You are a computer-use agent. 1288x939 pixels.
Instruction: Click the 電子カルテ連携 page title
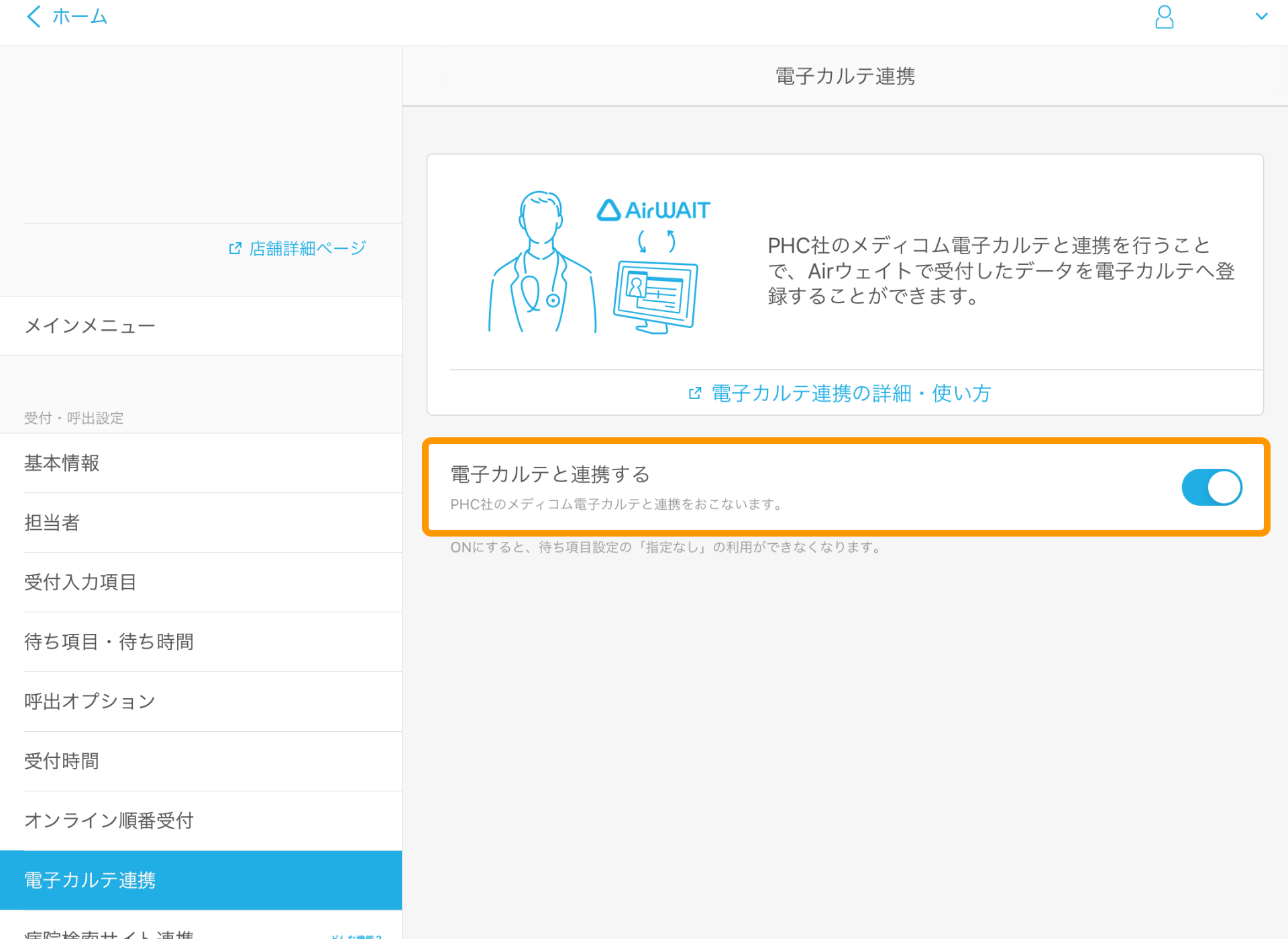pyautogui.click(x=845, y=76)
